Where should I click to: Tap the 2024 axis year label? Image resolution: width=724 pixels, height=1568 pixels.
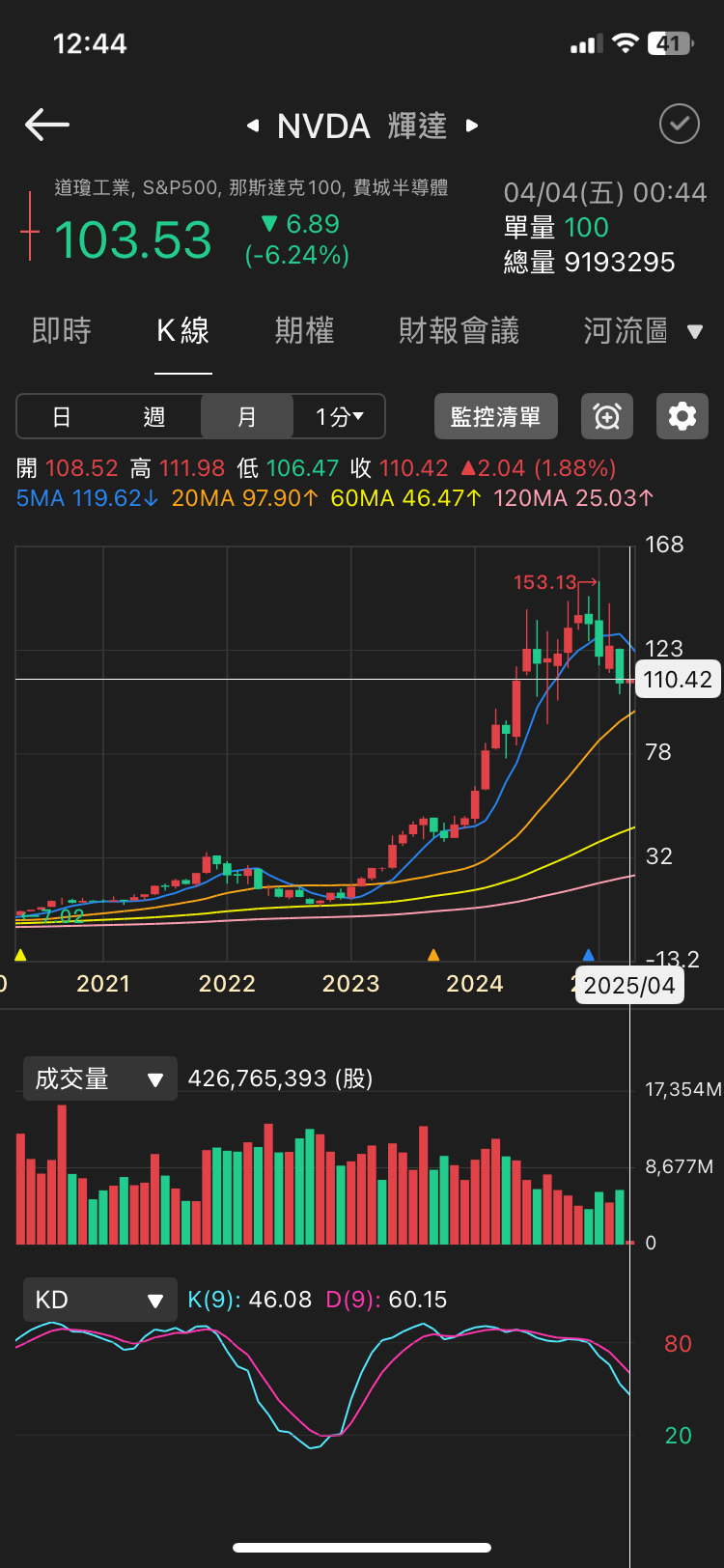pos(475,984)
